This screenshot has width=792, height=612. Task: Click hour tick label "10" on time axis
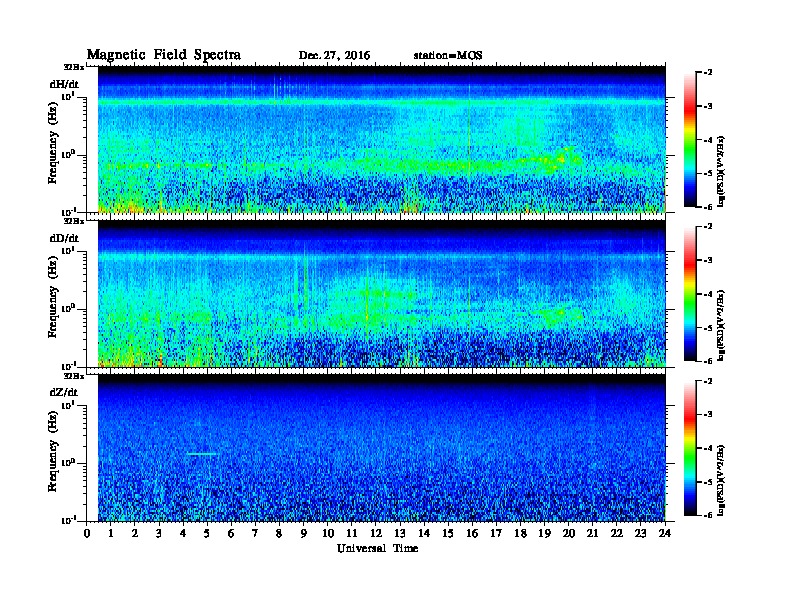[x=328, y=533]
